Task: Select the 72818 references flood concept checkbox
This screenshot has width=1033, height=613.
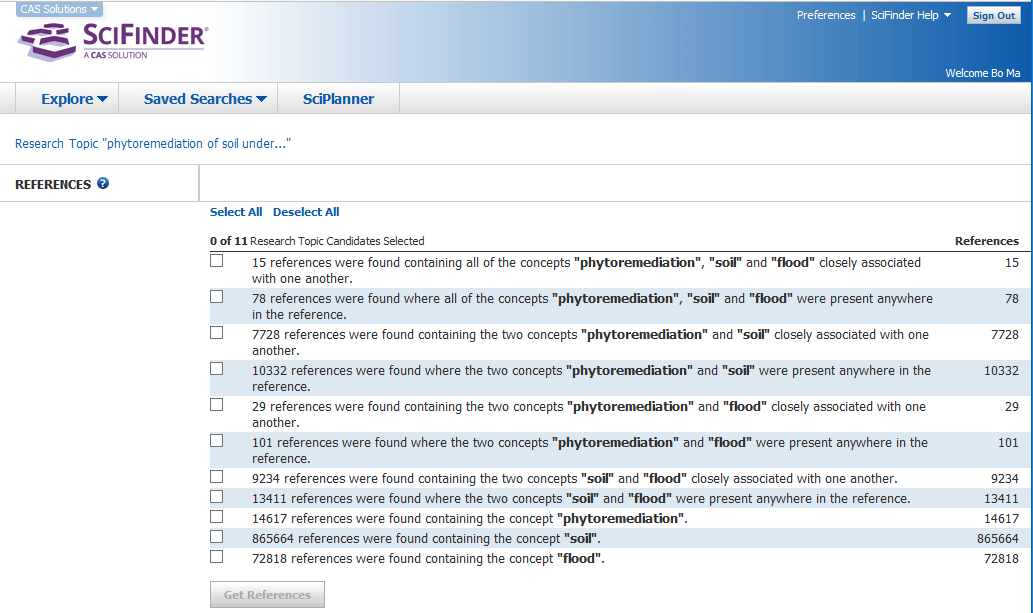Action: pyautogui.click(x=217, y=557)
